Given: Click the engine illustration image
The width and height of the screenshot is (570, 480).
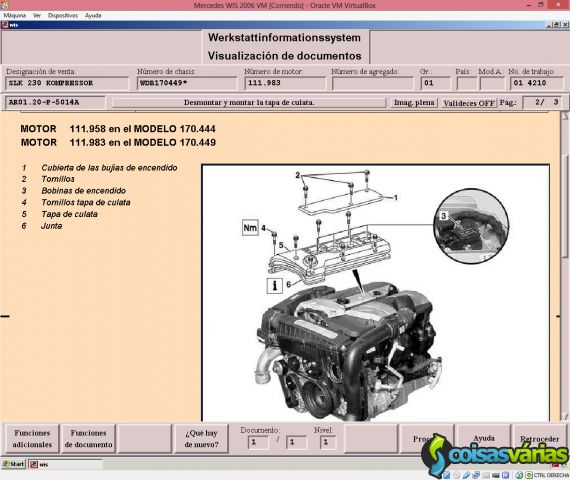Looking at the screenshot, I should coord(349,351).
